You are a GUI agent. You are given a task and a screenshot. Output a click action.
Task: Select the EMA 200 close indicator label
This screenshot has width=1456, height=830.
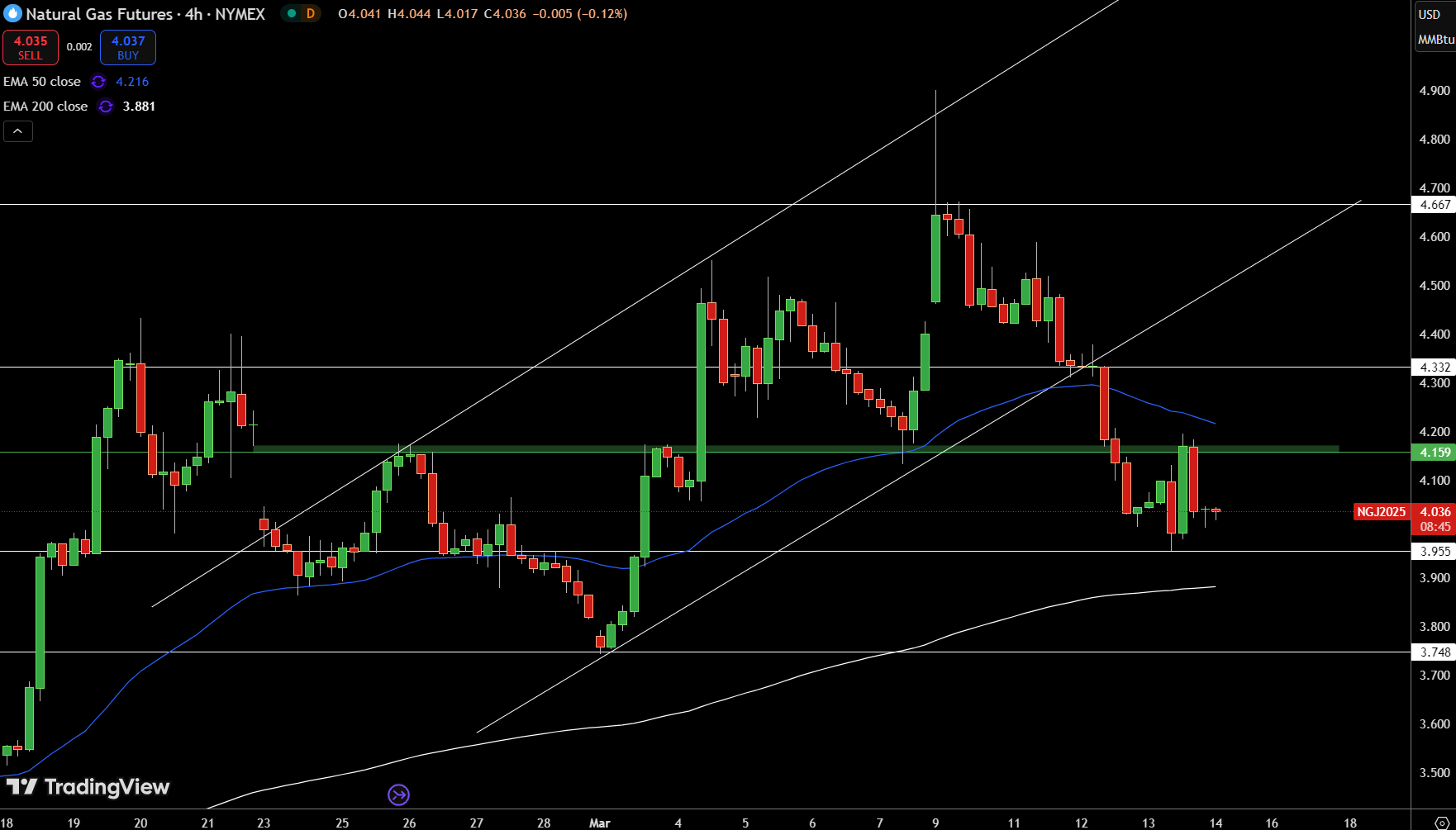click(45, 107)
